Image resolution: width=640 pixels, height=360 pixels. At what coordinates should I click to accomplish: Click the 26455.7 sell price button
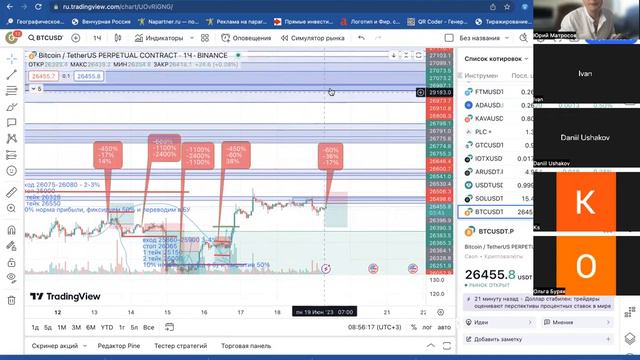43,76
